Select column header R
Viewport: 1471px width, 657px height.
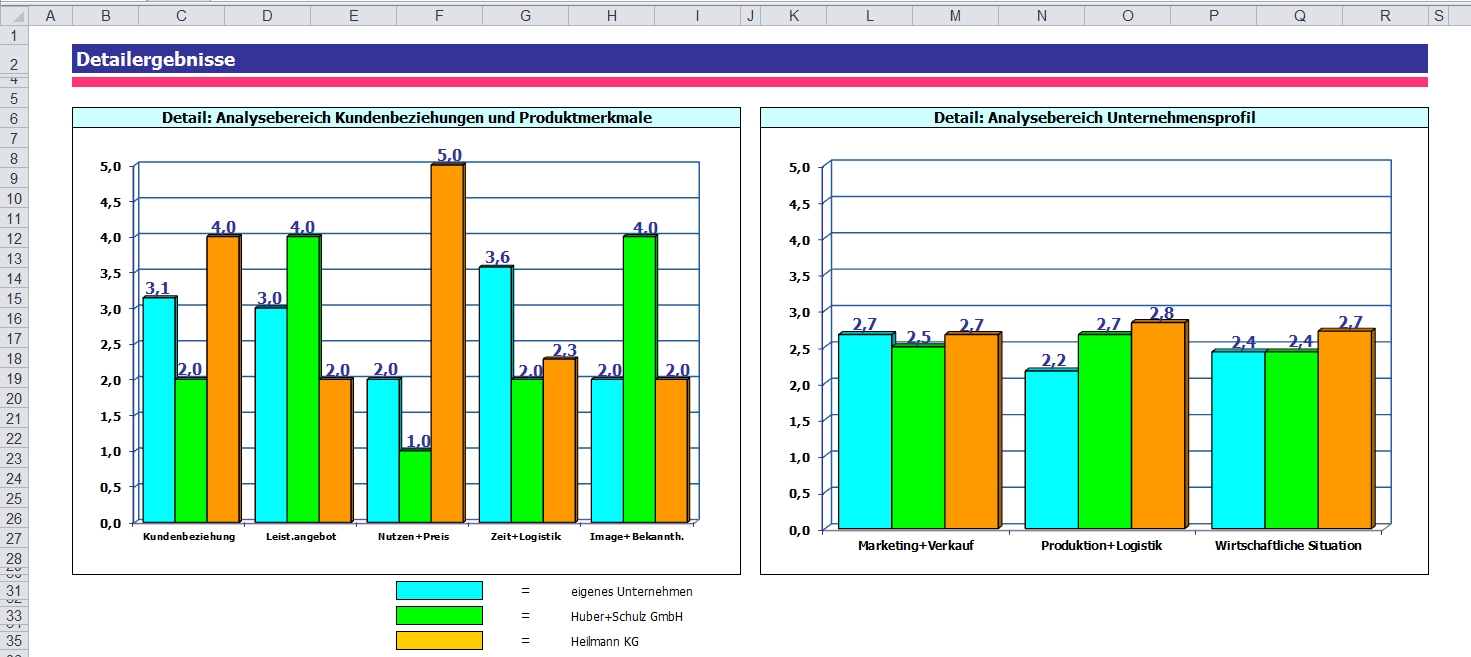[x=1384, y=16]
